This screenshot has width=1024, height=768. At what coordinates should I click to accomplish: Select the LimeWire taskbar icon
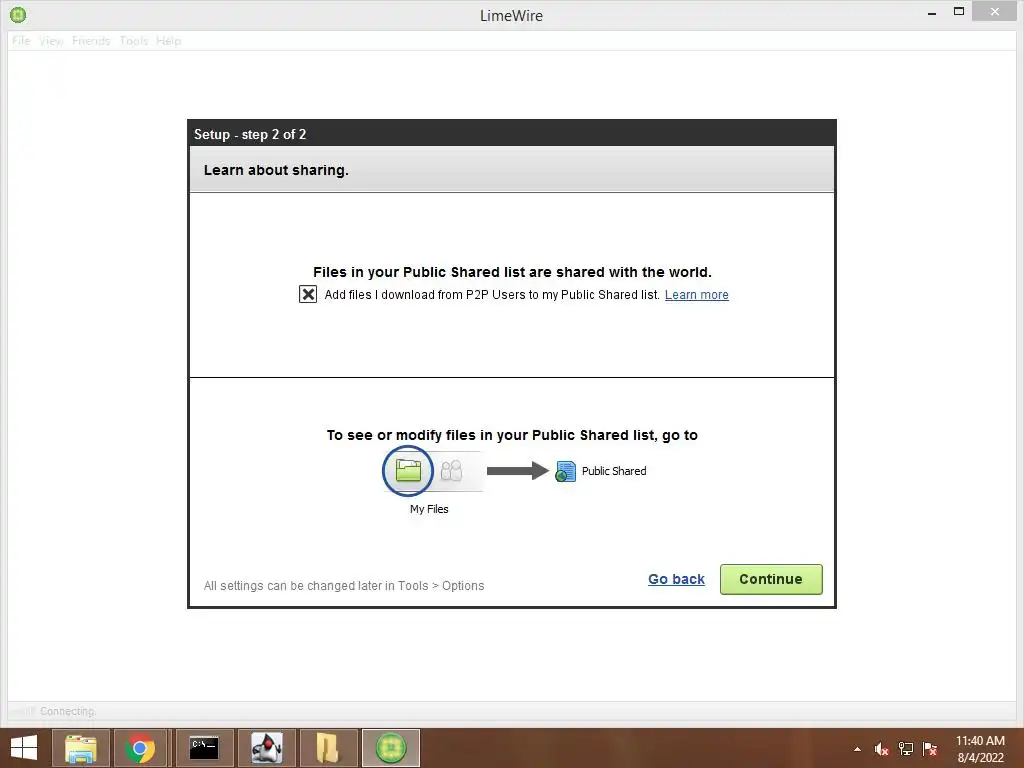[391, 748]
